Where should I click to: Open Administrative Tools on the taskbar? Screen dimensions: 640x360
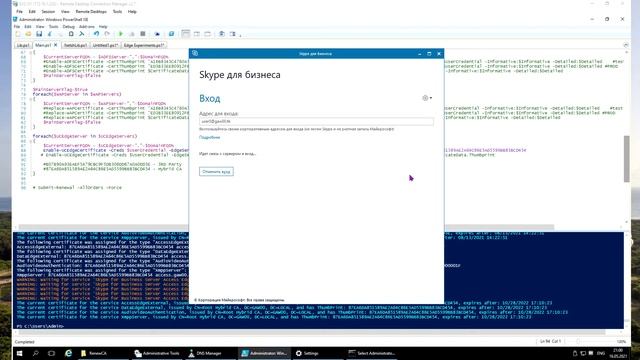pos(158,353)
